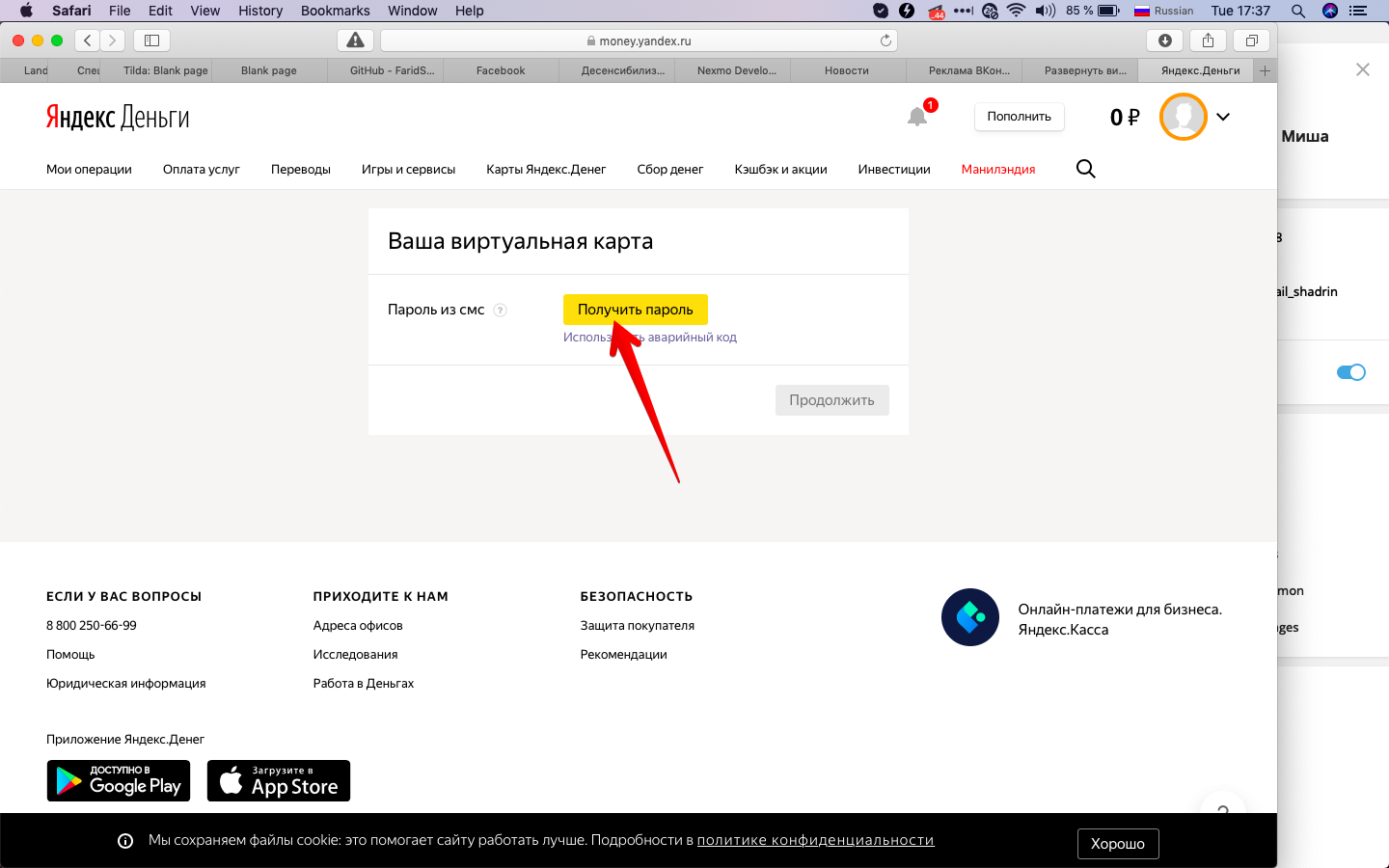Open the Russian input source menu

1163,11
